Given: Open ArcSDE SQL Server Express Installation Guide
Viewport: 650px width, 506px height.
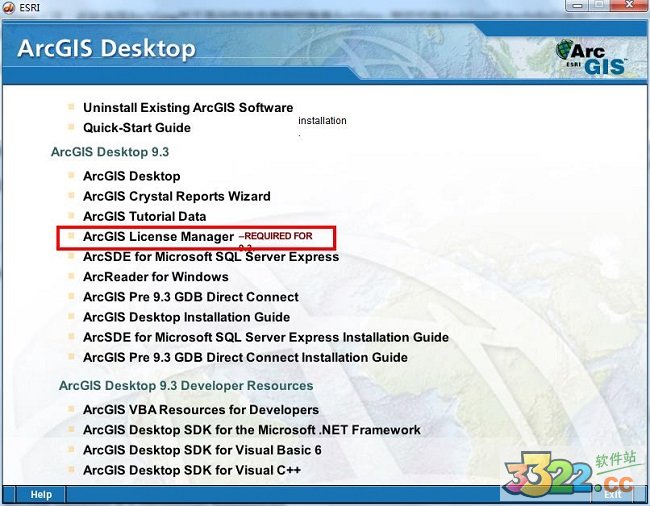Looking at the screenshot, I should pos(266,337).
